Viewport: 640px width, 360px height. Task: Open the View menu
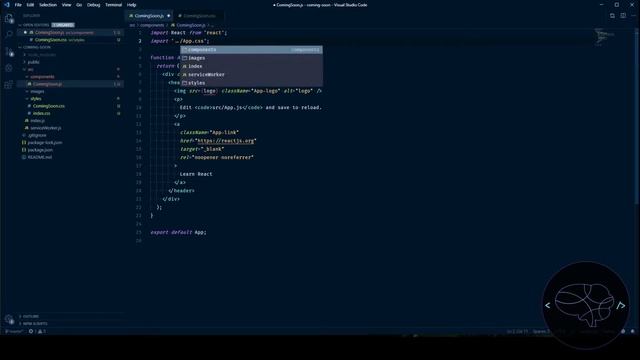click(x=67, y=5)
